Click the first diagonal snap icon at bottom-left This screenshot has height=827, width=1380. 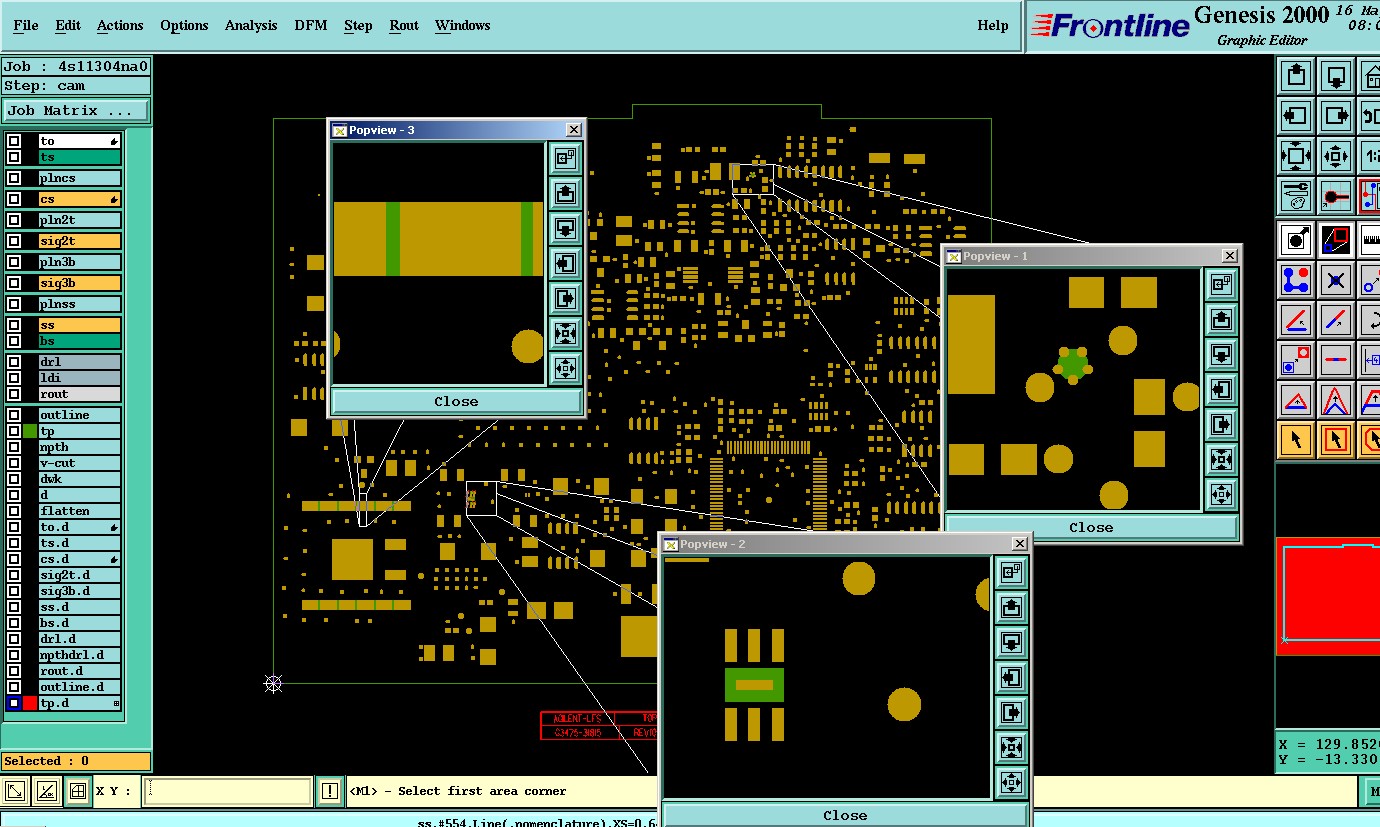(15, 791)
